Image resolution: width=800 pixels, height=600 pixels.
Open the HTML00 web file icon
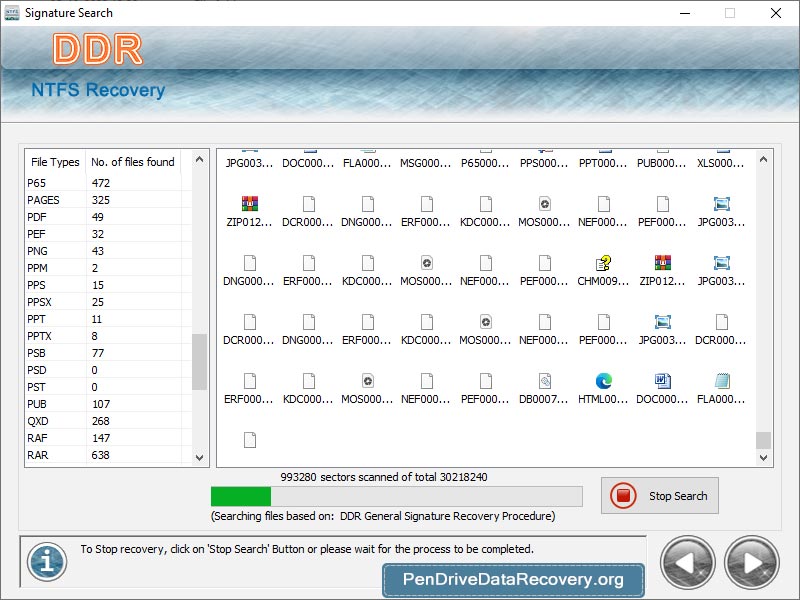pos(601,378)
